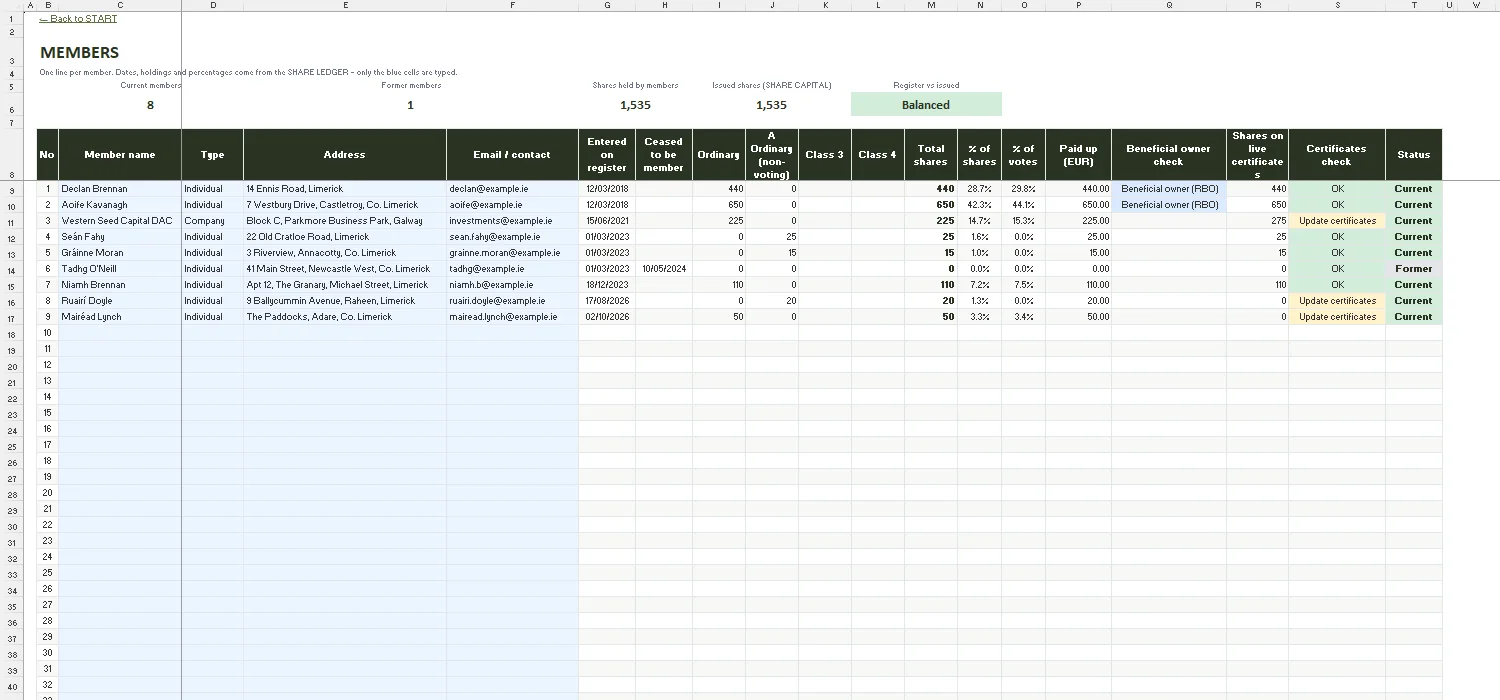This screenshot has width=1500, height=700.
Task: Select member name Tadhg O'Neill
Action: (120, 269)
